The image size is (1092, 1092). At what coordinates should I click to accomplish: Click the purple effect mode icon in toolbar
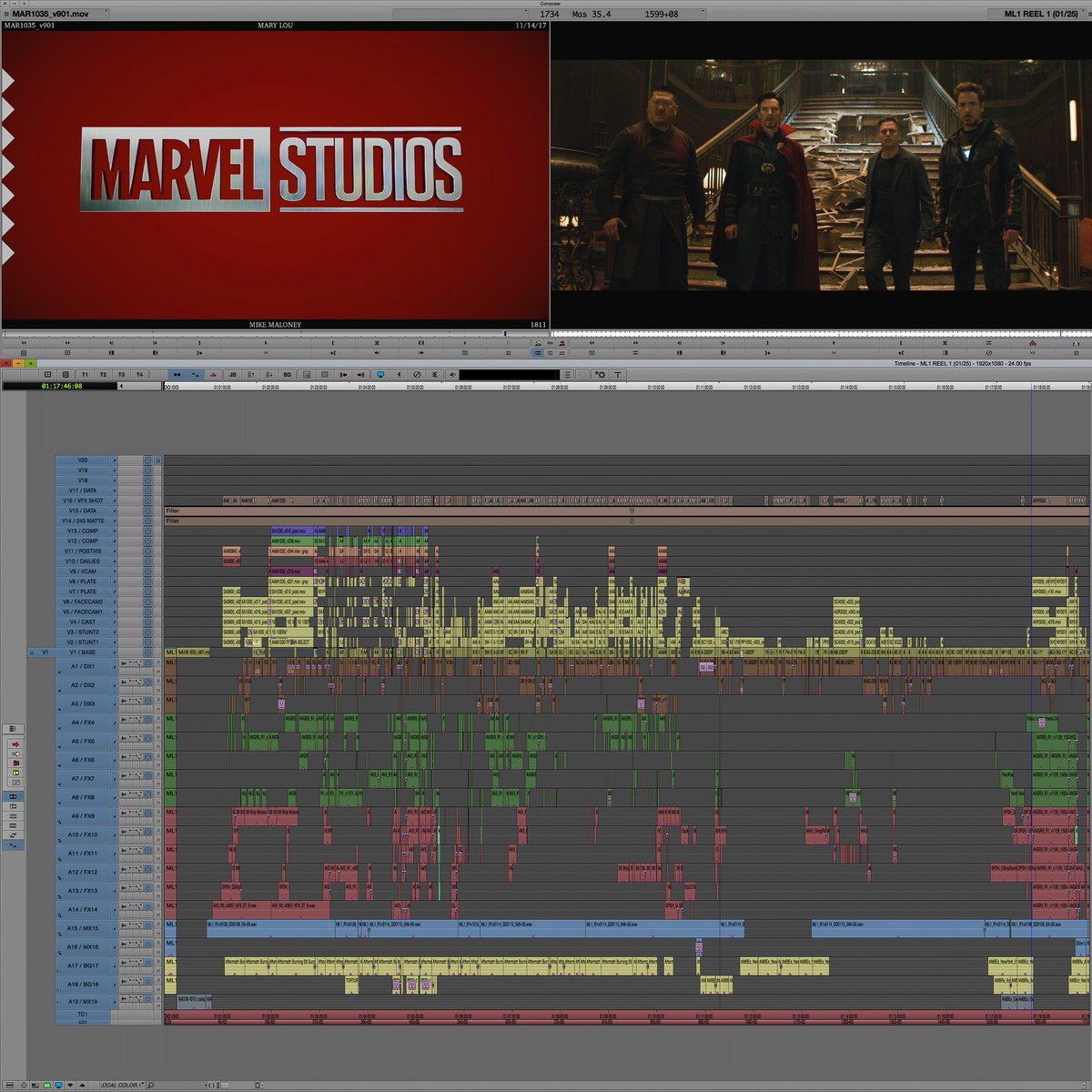(x=213, y=374)
